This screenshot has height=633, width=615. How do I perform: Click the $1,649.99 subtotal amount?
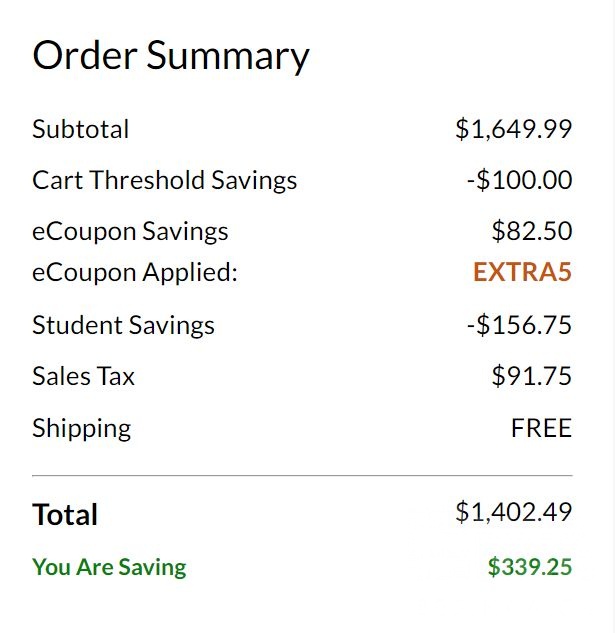tap(514, 129)
